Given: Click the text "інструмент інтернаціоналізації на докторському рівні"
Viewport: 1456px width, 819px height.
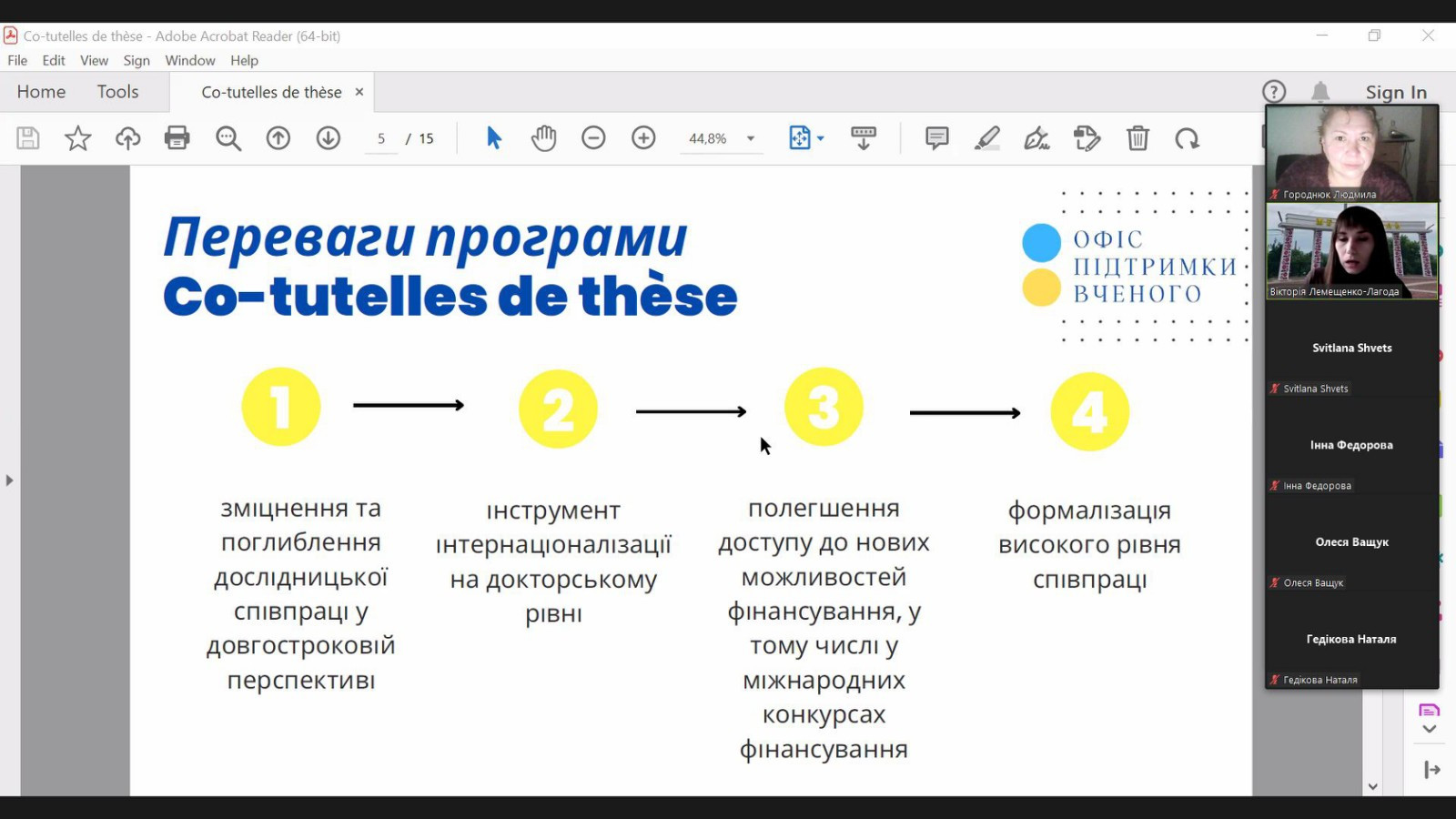Looking at the screenshot, I should point(553,562).
